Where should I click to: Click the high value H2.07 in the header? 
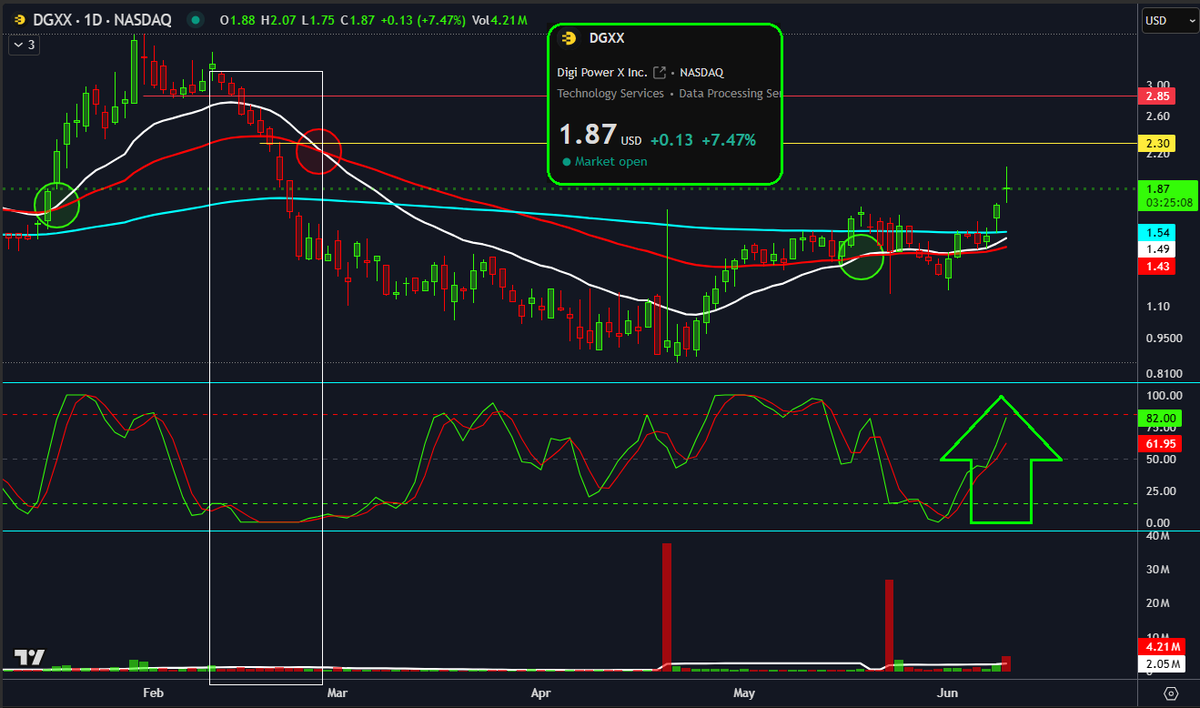277,20
